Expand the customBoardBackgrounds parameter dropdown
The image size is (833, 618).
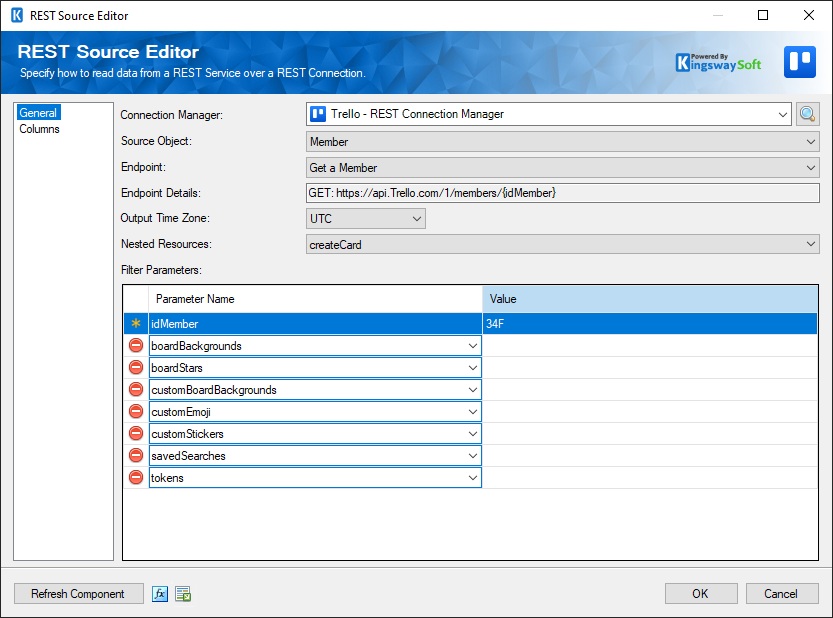pyautogui.click(x=473, y=390)
